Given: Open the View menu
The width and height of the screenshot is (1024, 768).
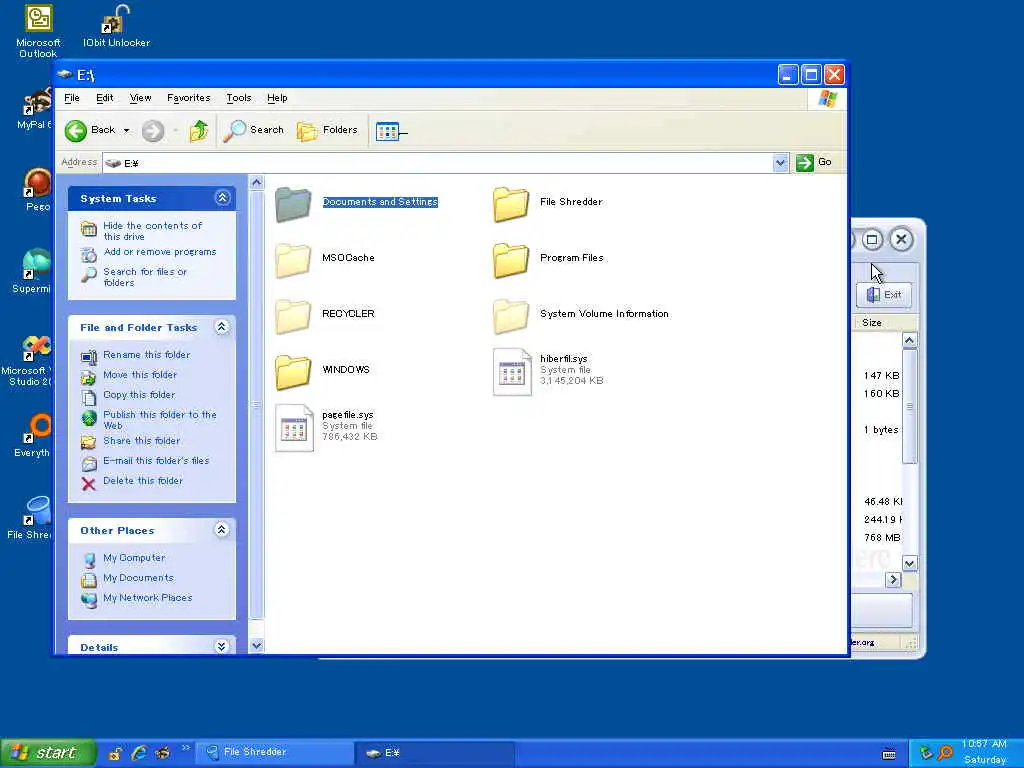Looking at the screenshot, I should [x=140, y=98].
